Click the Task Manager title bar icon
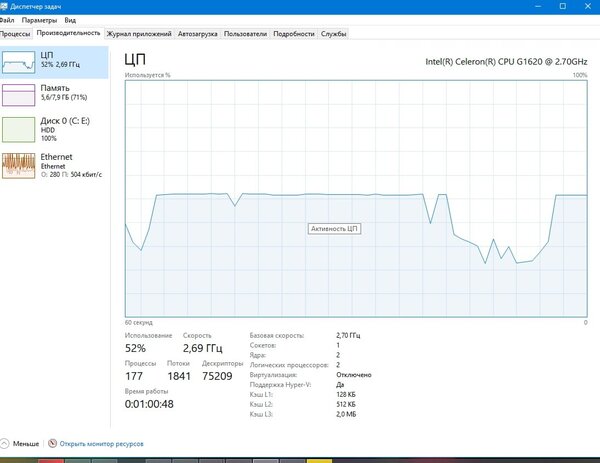The width and height of the screenshot is (600, 463). click(x=4, y=6)
